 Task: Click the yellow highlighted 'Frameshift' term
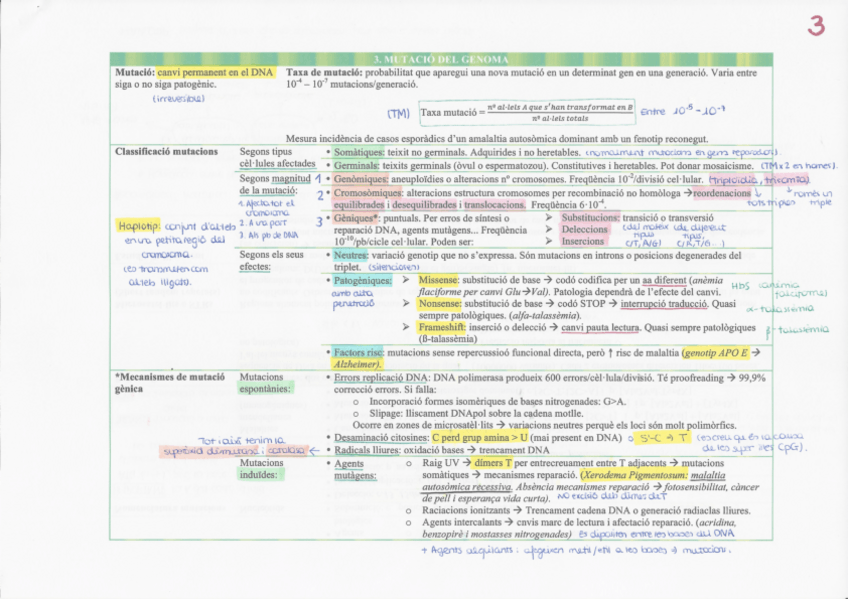pos(442,325)
